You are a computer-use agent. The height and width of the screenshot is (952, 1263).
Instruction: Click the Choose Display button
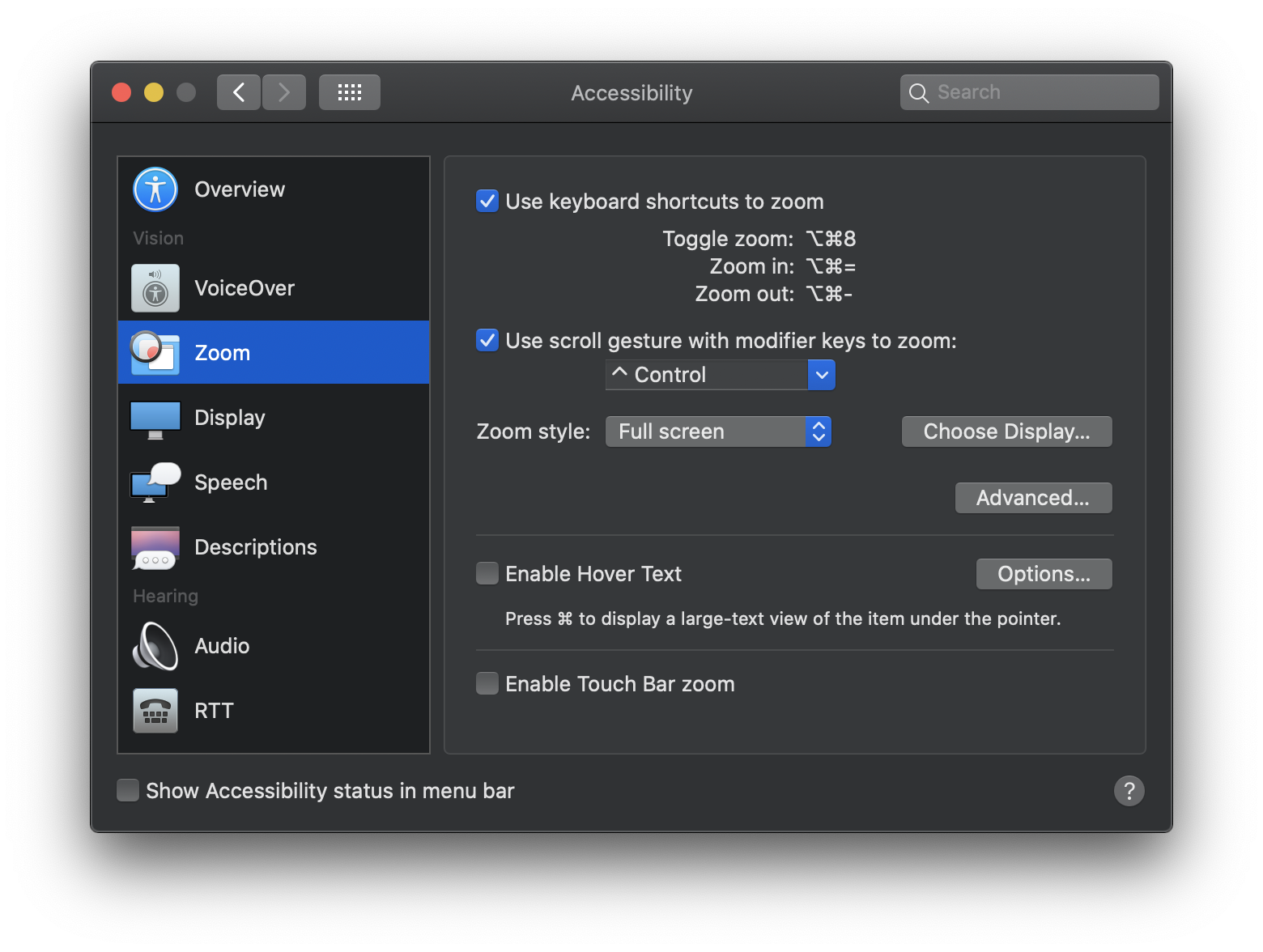1006,431
